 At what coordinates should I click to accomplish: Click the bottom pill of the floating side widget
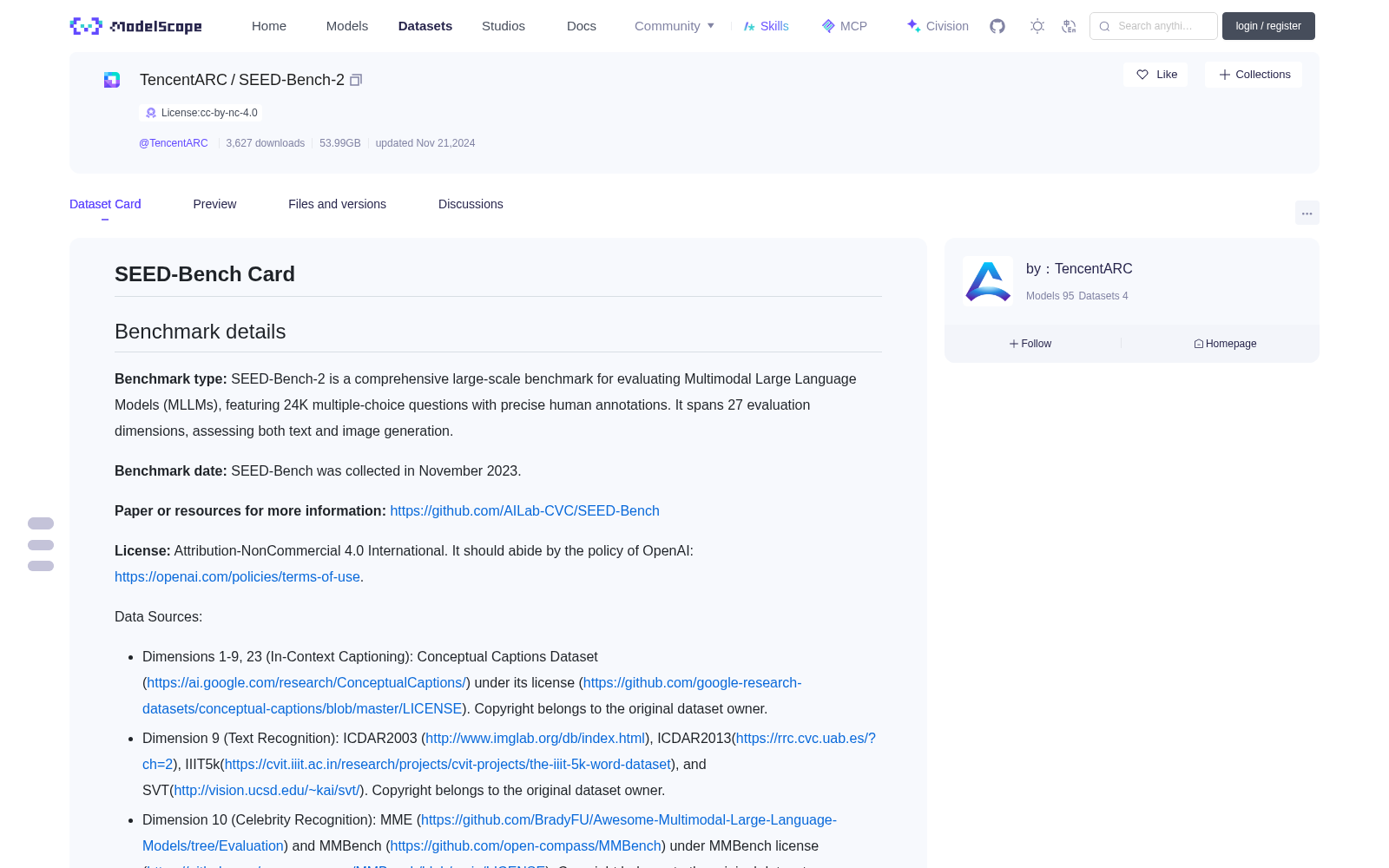click(x=41, y=566)
